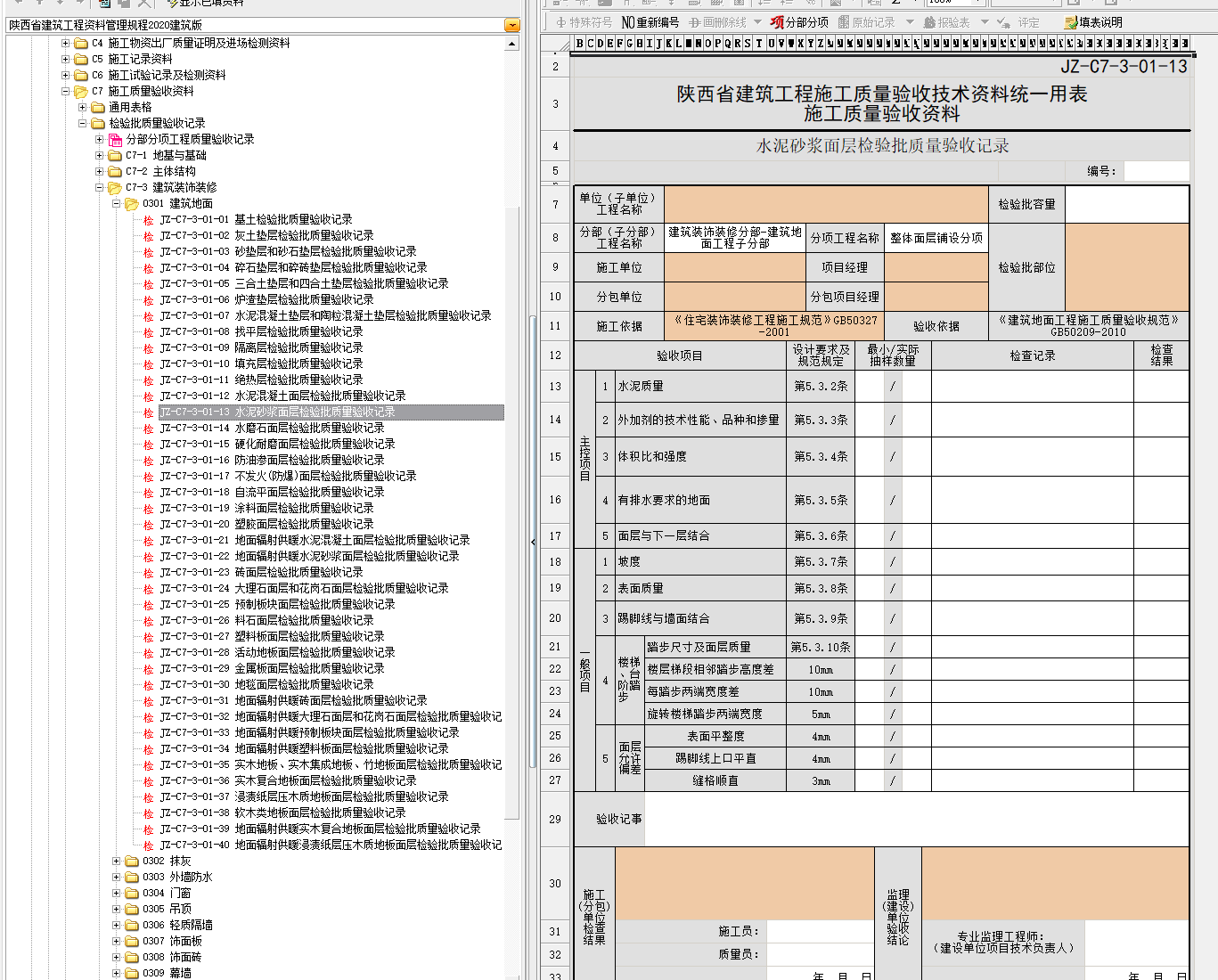Select JZ-C7-3-01-02 灰土垫层 record
Image resolution: width=1218 pixels, height=980 pixels.
(266, 235)
